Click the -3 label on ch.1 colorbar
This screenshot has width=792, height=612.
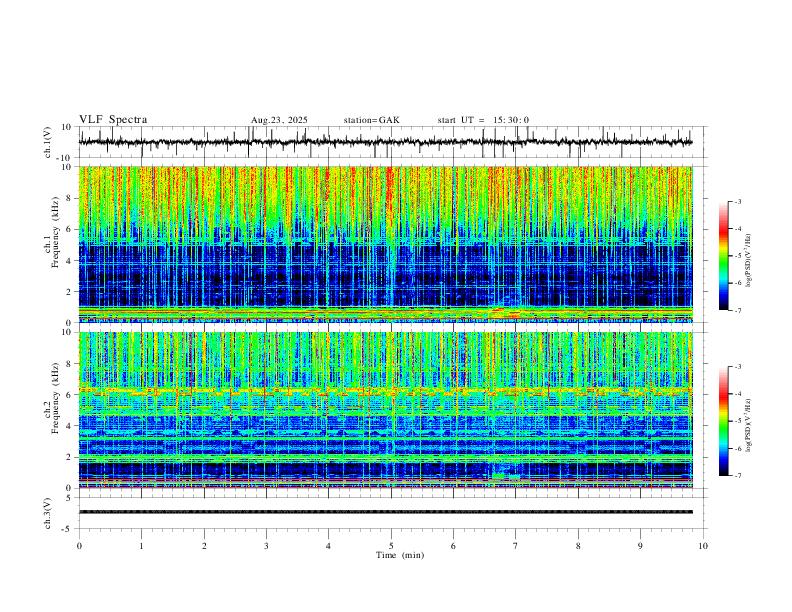tap(737, 201)
